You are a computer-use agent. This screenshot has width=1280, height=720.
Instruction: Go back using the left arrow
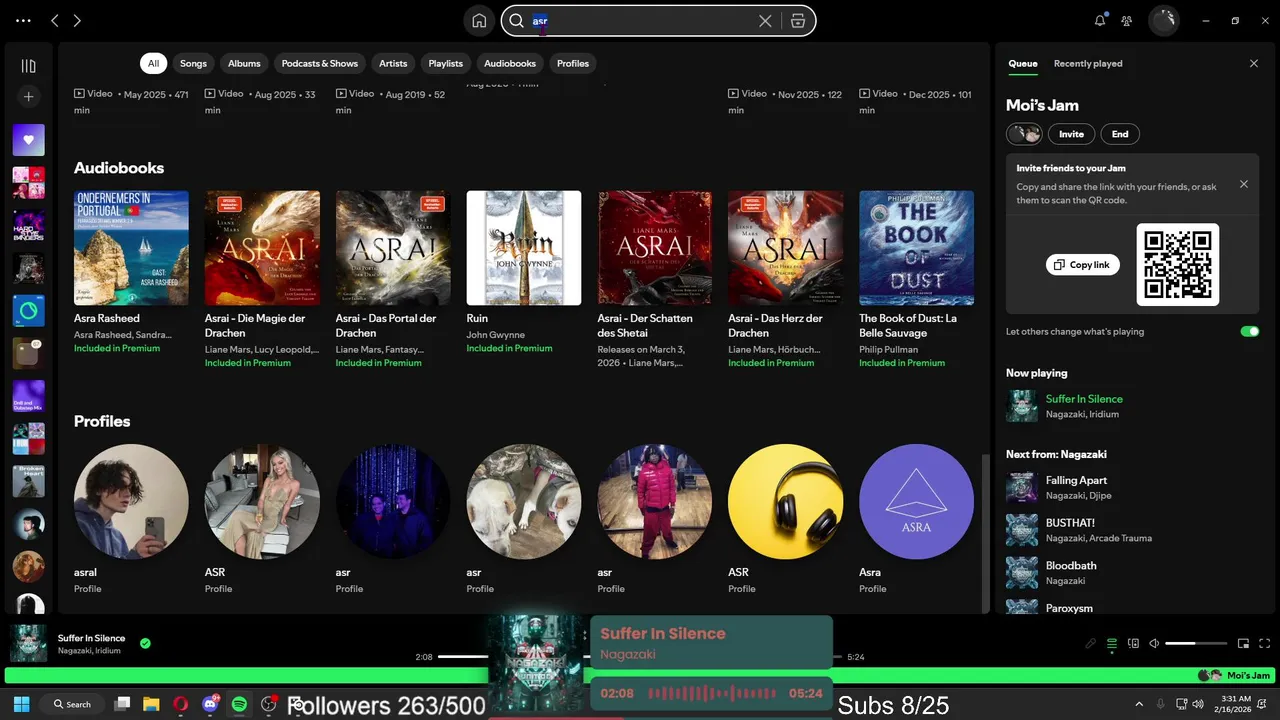tap(55, 21)
